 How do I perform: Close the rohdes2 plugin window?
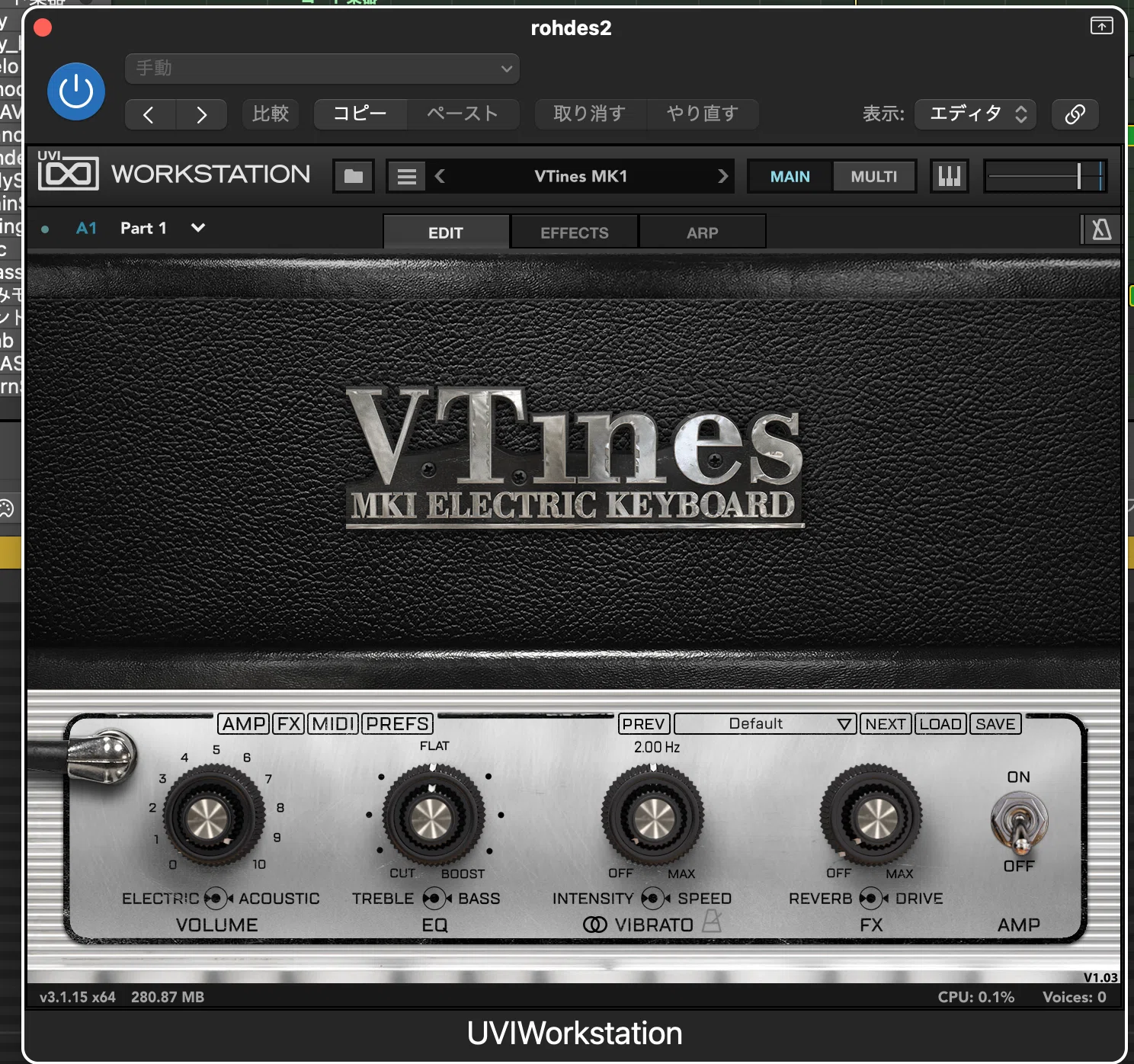[x=43, y=28]
